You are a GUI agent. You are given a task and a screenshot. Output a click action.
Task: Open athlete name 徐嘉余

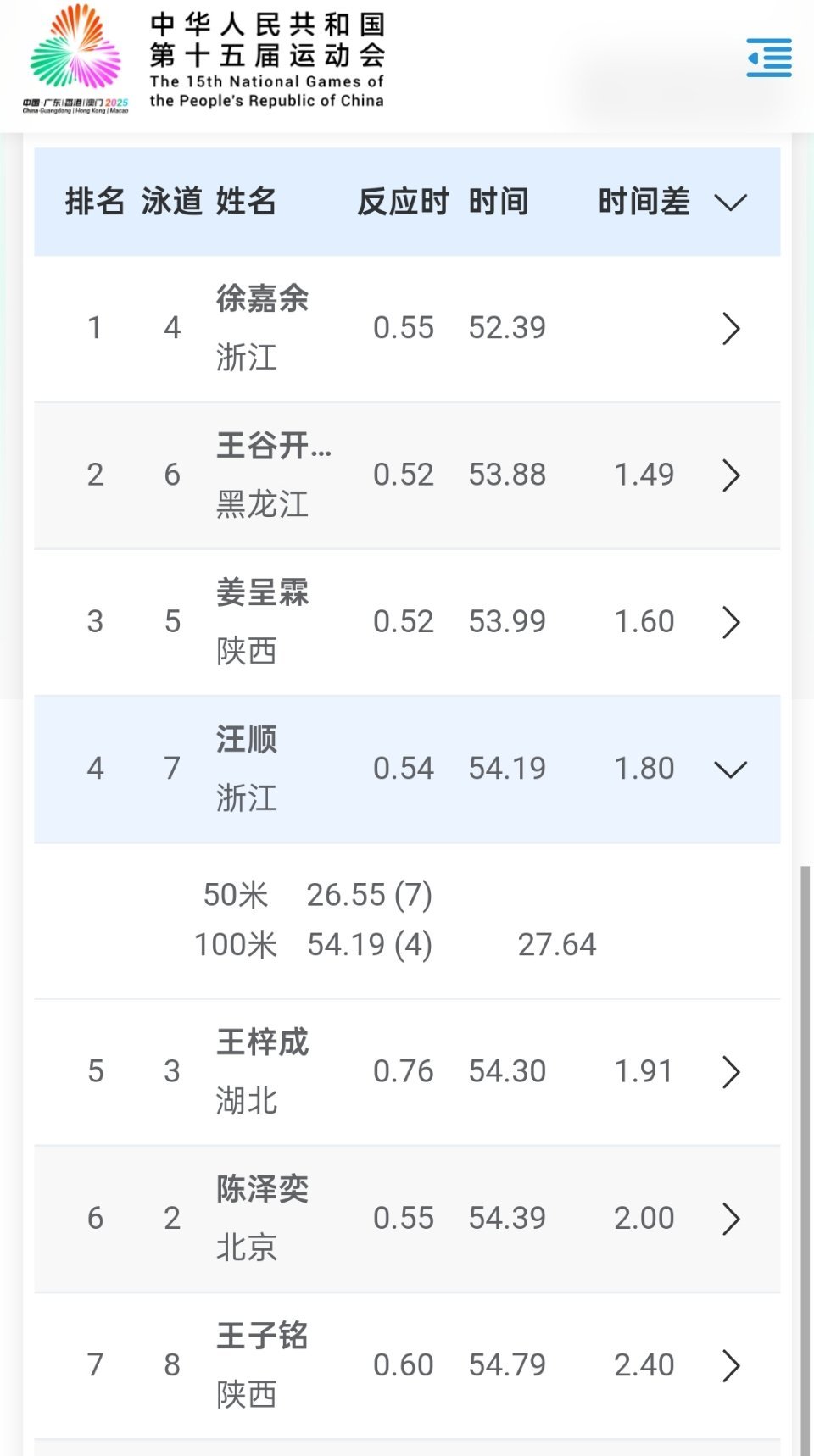262,298
